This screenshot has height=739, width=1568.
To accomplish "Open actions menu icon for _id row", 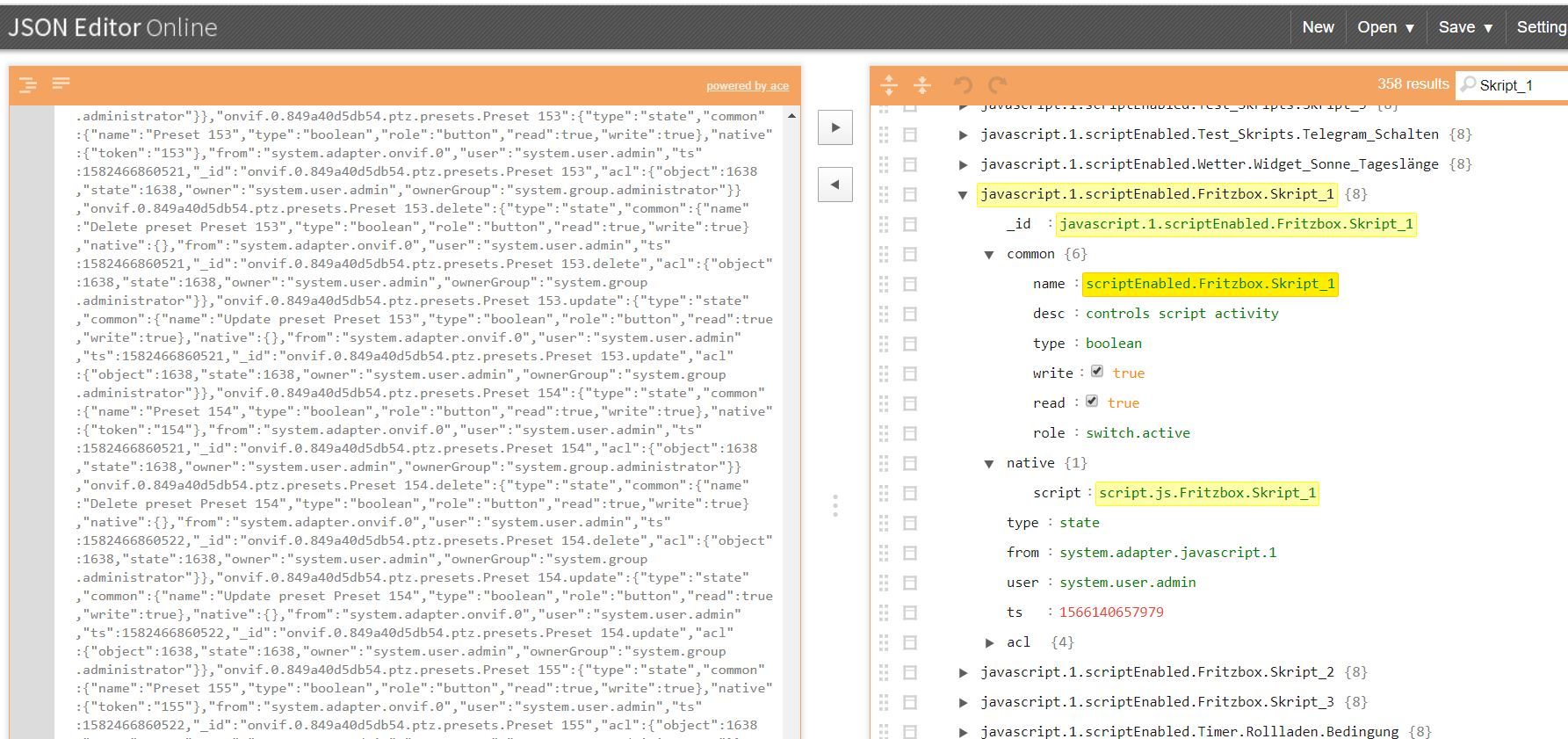I will coord(910,224).
